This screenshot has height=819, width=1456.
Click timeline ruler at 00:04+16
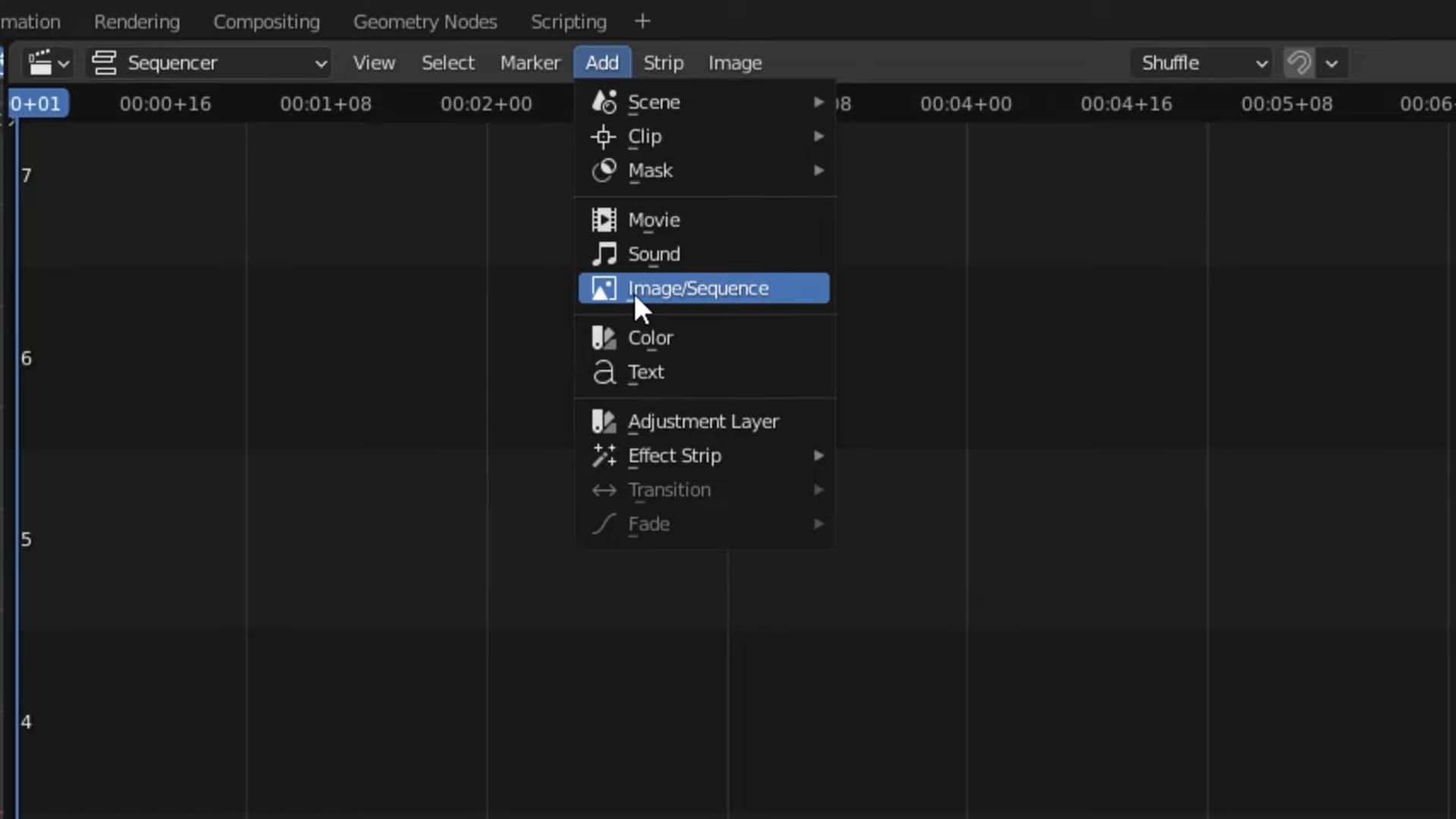(x=1126, y=104)
